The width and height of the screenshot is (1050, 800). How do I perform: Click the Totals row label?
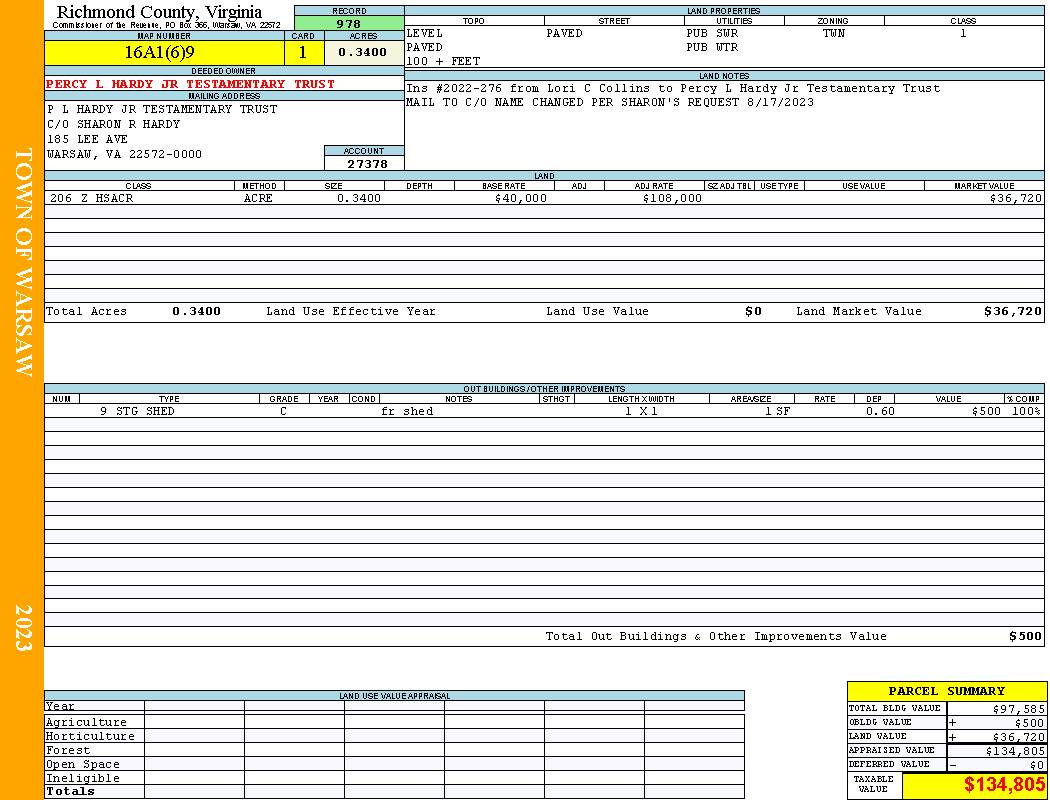tap(70, 791)
